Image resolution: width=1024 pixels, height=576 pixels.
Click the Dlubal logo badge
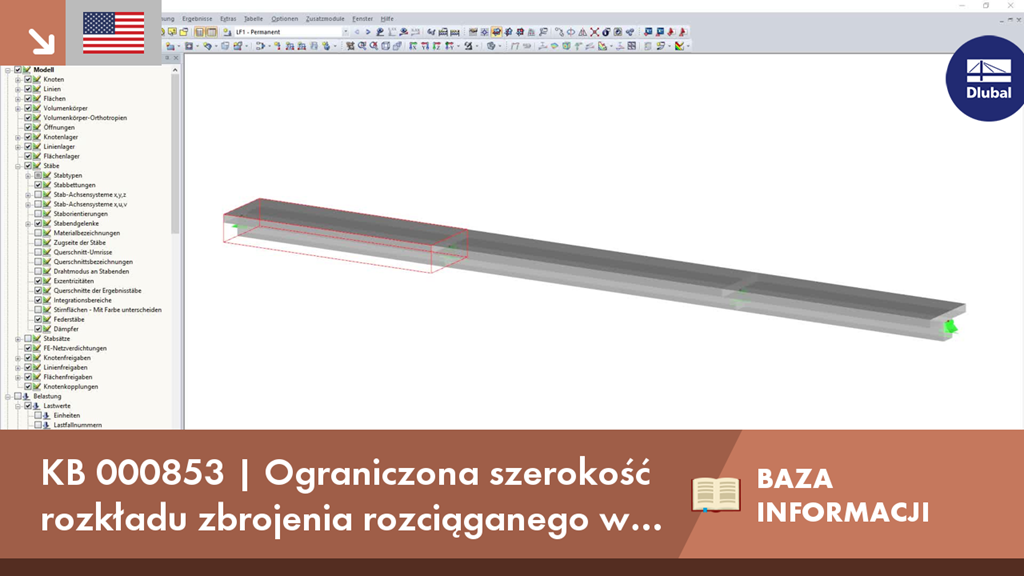[986, 78]
